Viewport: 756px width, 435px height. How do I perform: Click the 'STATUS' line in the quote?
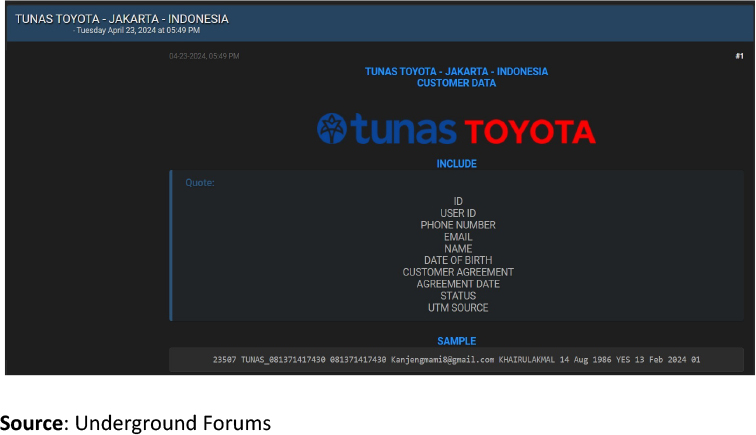[458, 296]
